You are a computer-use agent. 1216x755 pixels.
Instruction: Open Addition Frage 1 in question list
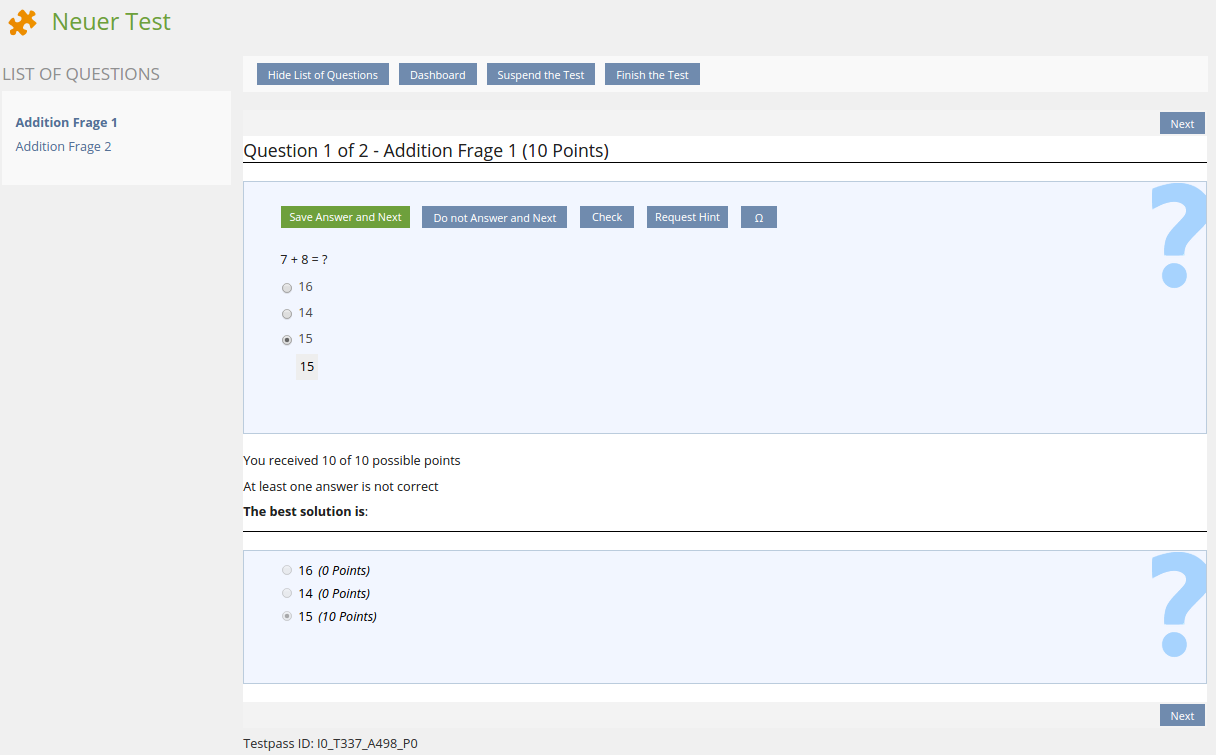[66, 123]
